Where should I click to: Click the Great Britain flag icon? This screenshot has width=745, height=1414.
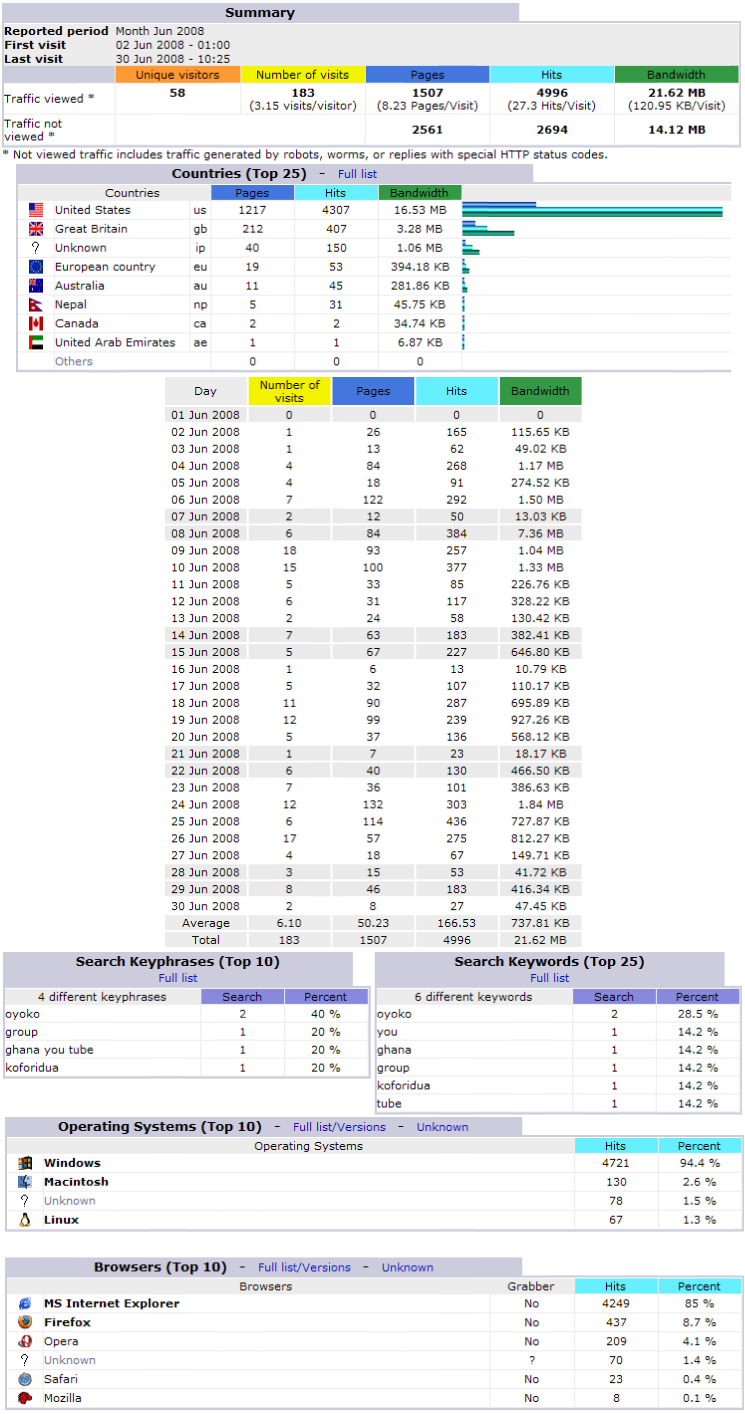(36, 229)
